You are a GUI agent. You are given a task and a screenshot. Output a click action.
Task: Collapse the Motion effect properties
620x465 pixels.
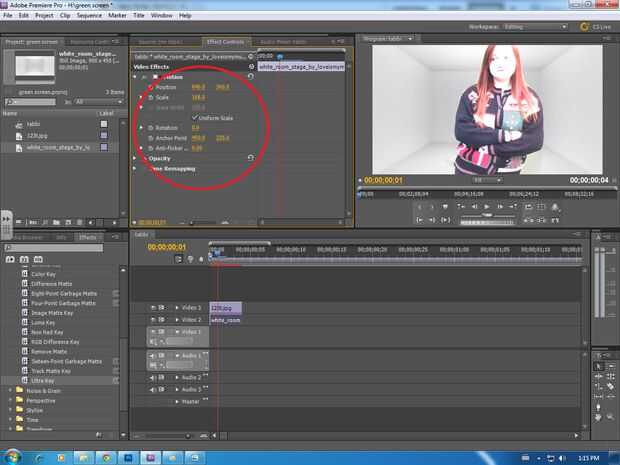(x=135, y=77)
